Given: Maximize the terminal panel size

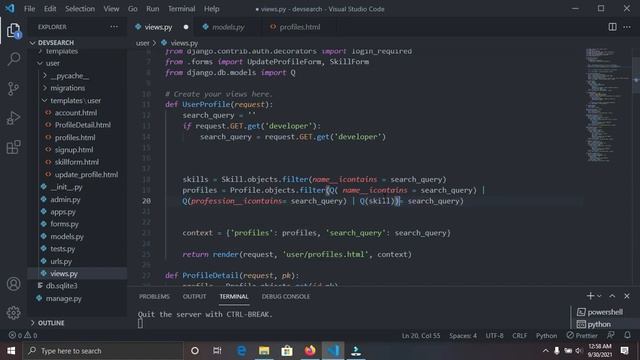Looking at the screenshot, I should click(612, 296).
